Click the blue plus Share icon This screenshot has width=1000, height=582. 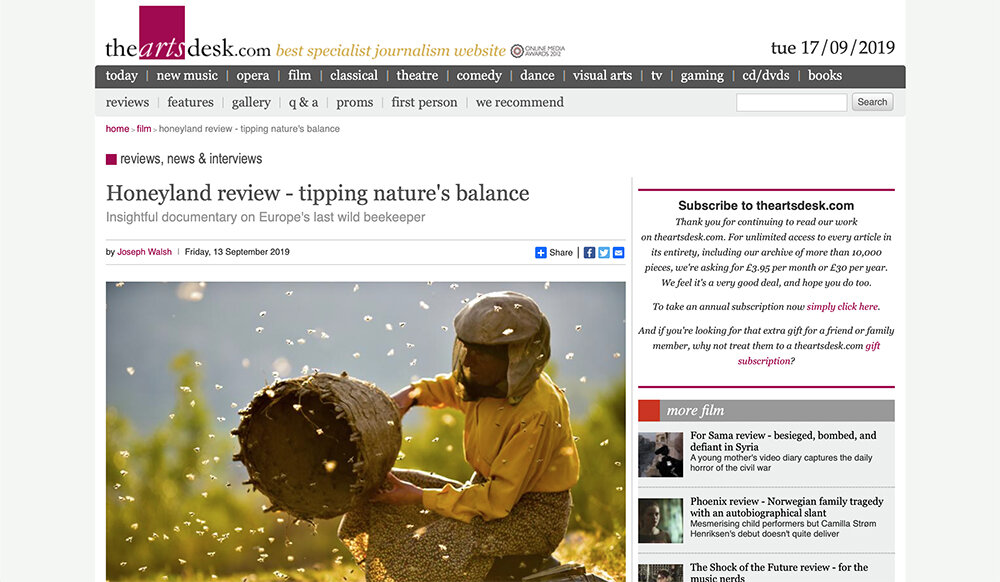pos(540,252)
